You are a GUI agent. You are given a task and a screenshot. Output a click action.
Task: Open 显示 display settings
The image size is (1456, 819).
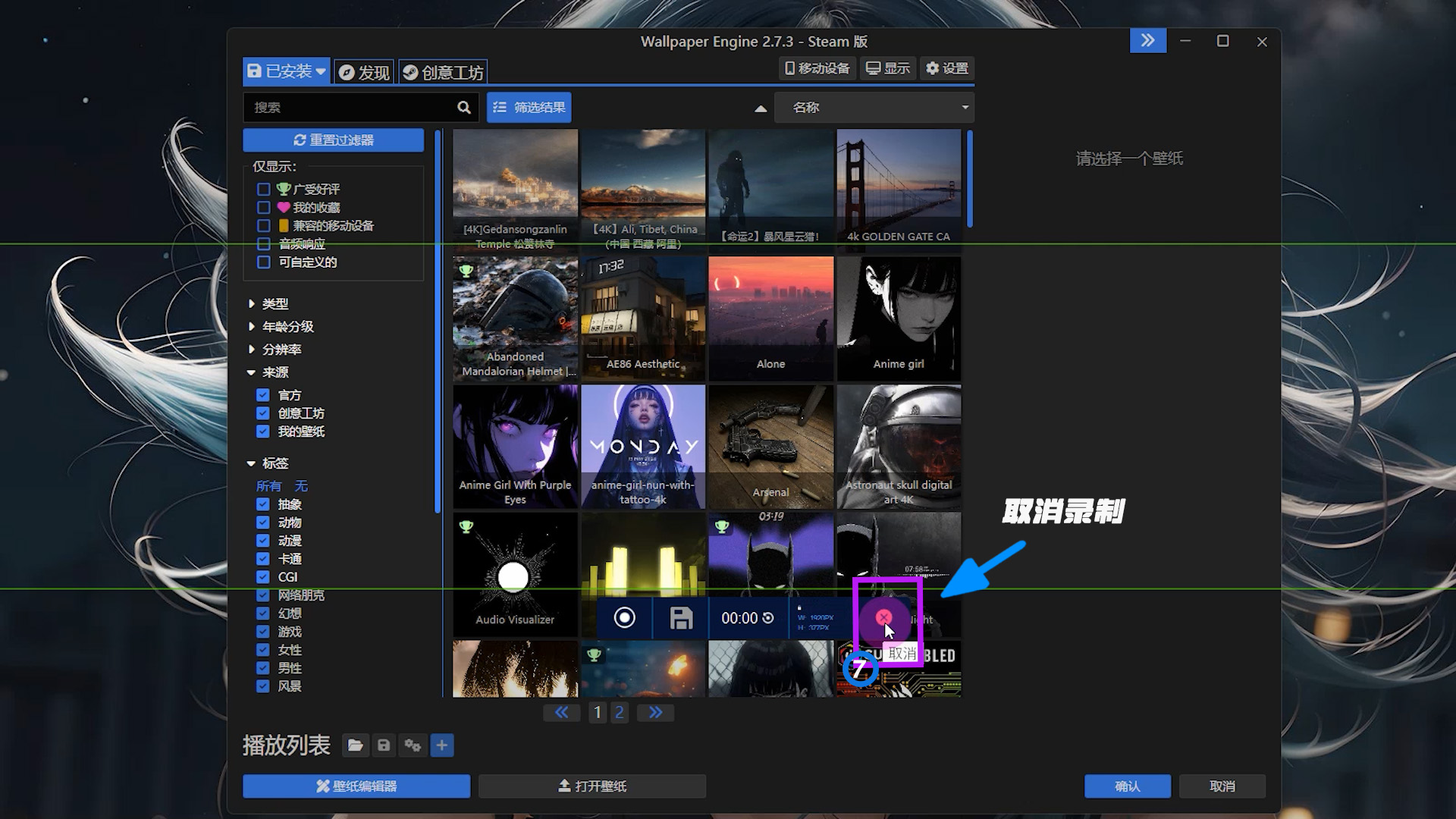(x=888, y=68)
